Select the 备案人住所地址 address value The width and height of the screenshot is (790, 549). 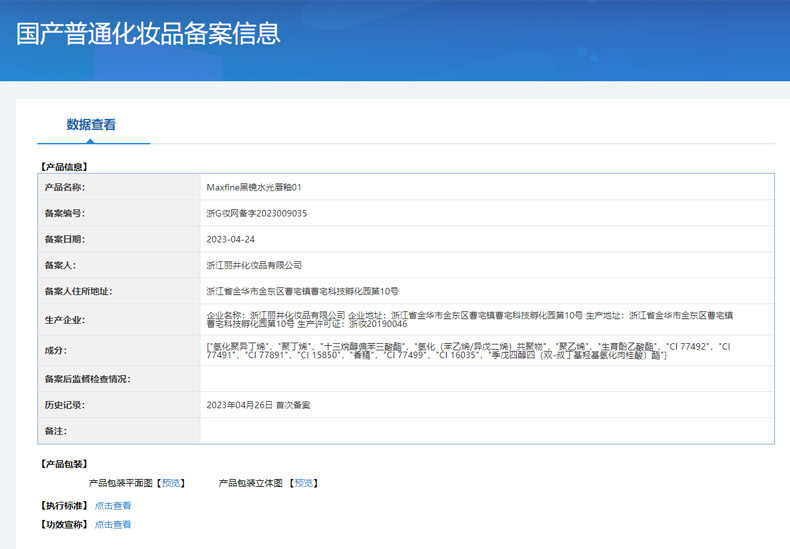(x=302, y=291)
